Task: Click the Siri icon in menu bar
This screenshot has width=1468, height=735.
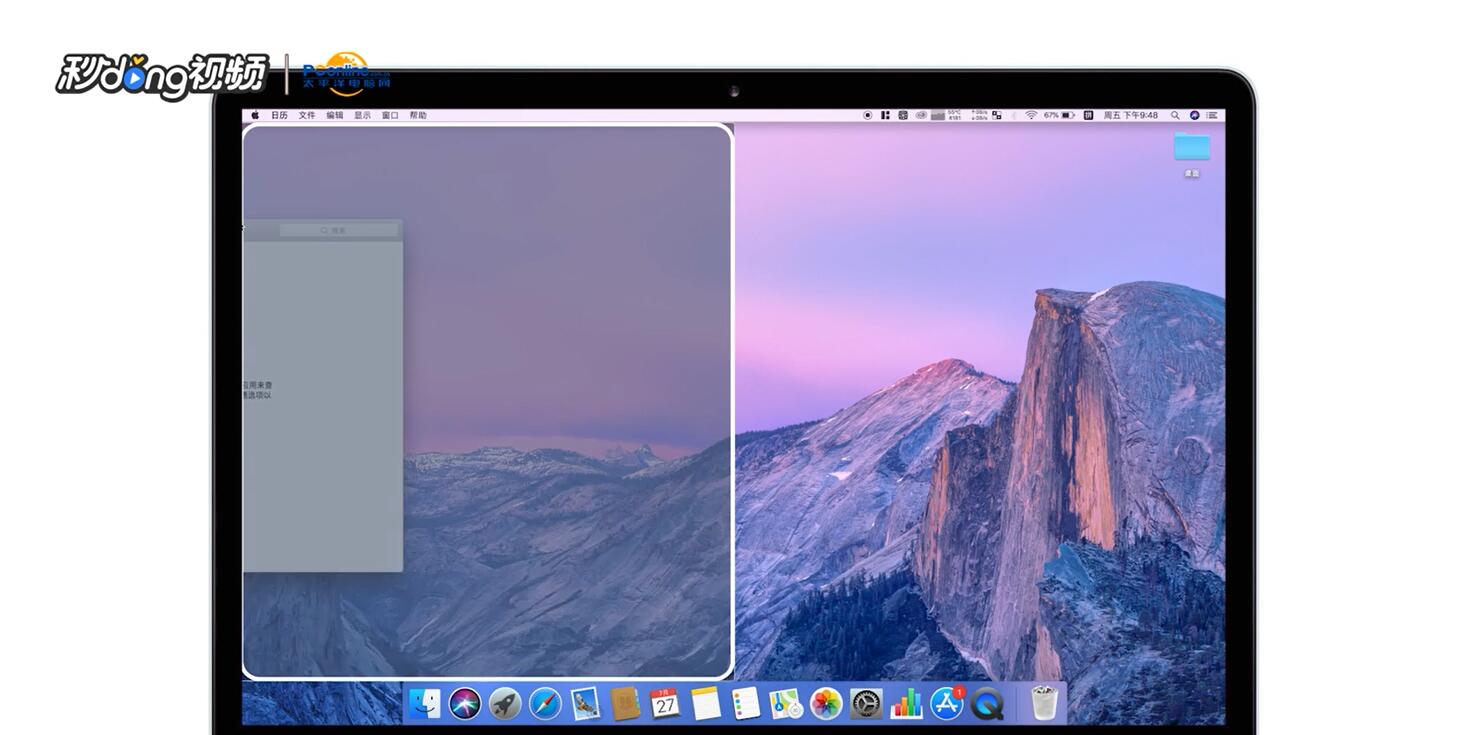Action: [x=1194, y=115]
